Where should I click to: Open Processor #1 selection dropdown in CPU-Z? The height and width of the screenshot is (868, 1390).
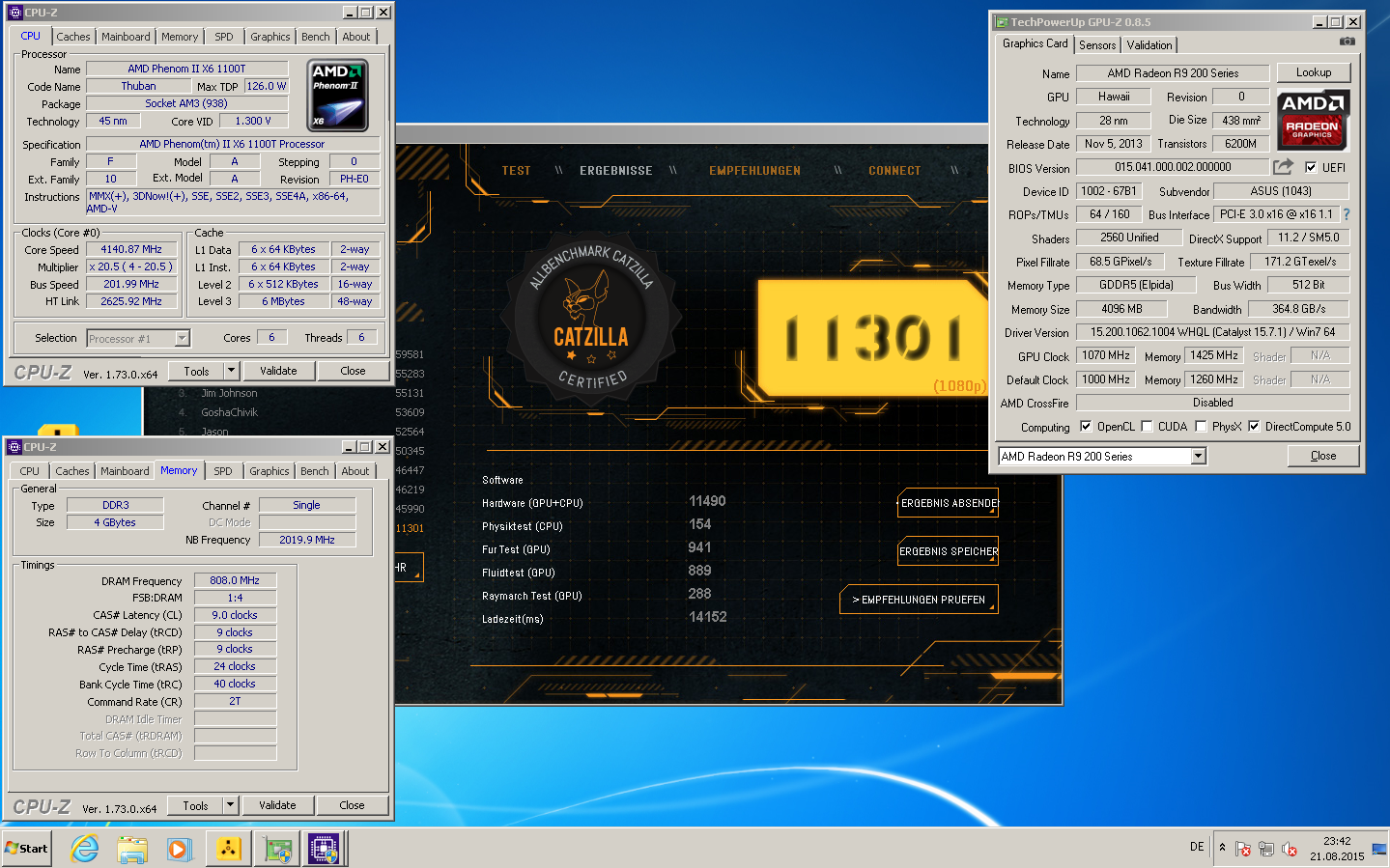coord(182,338)
